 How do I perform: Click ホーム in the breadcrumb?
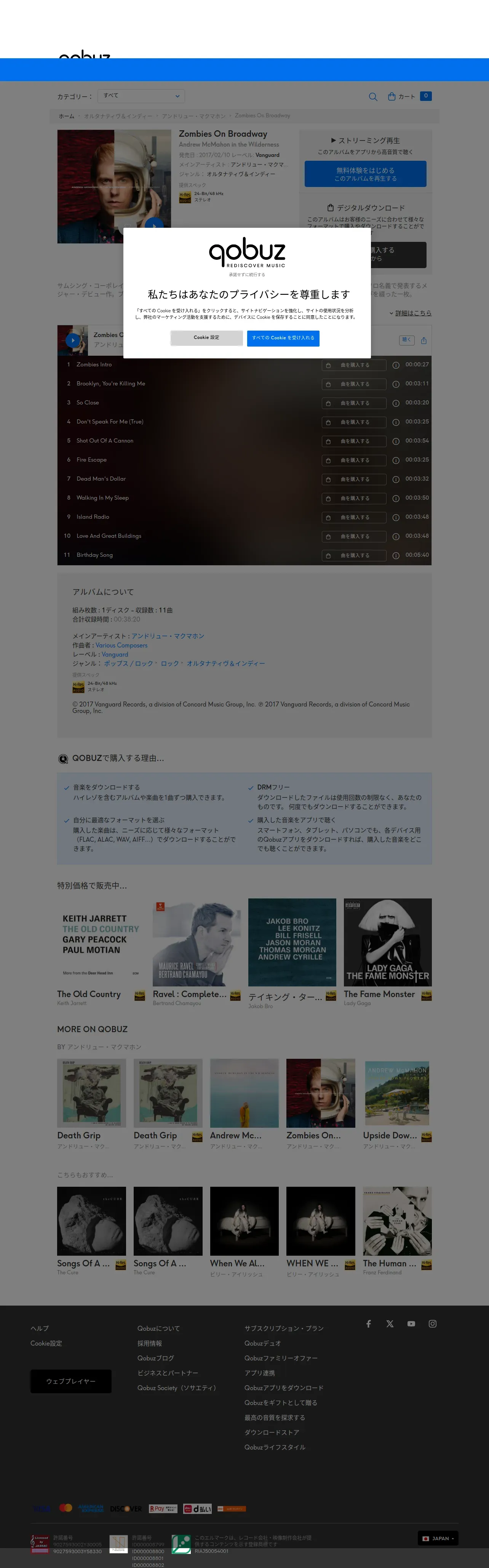pos(66,116)
